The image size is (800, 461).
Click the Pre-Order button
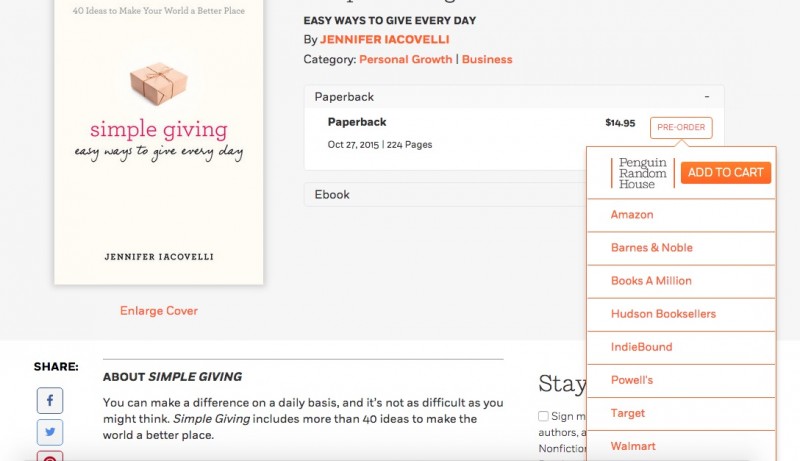point(681,127)
